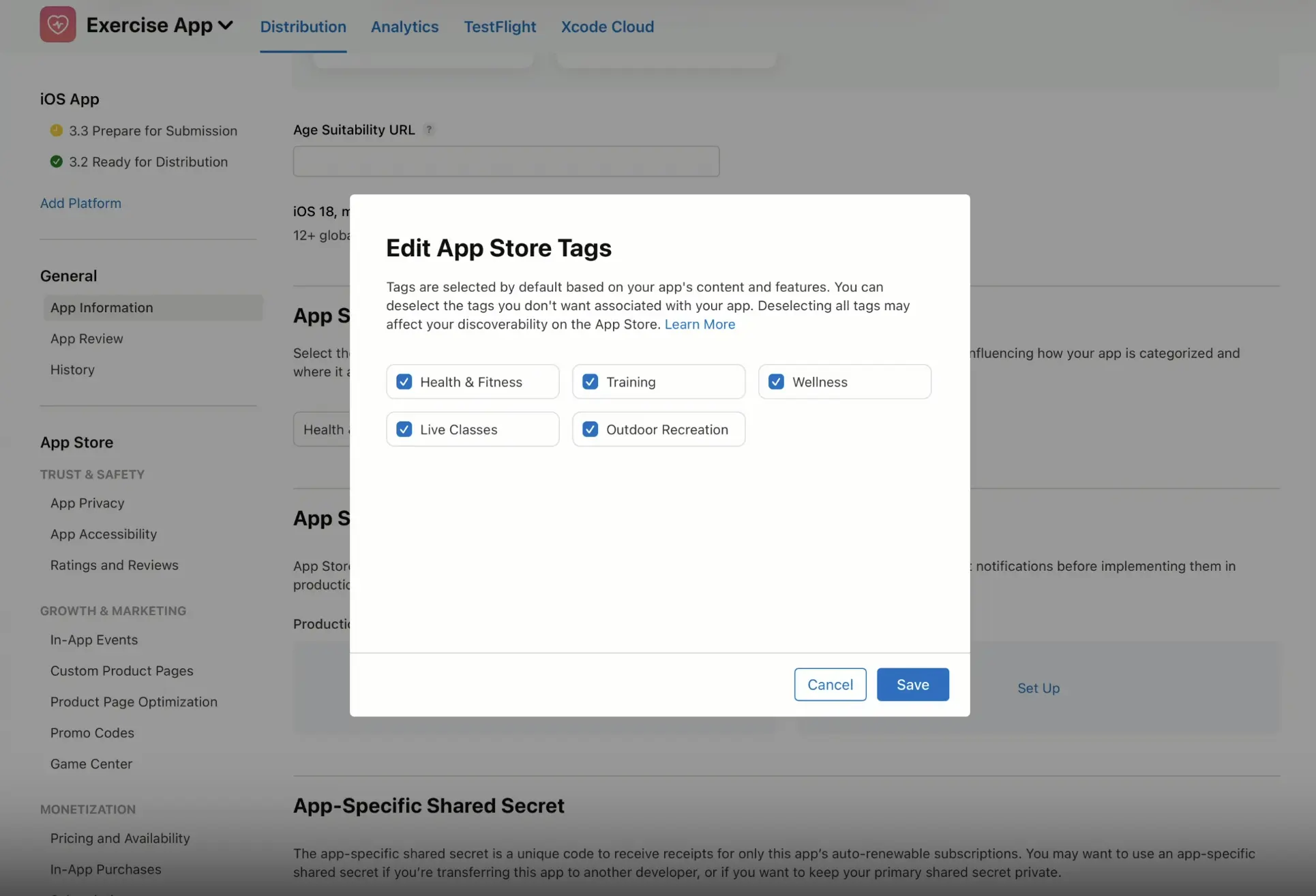Open App Privacy page
The image size is (1316, 896).
click(87, 503)
